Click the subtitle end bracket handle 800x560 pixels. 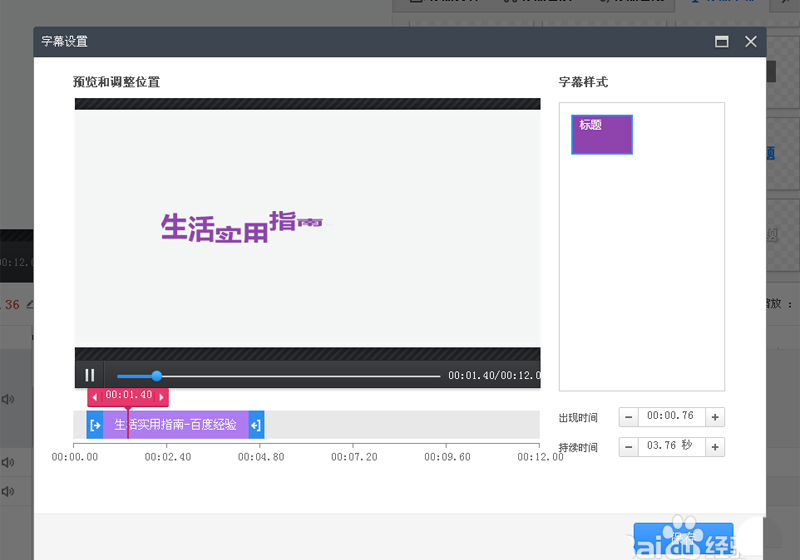pyautogui.click(x=256, y=424)
